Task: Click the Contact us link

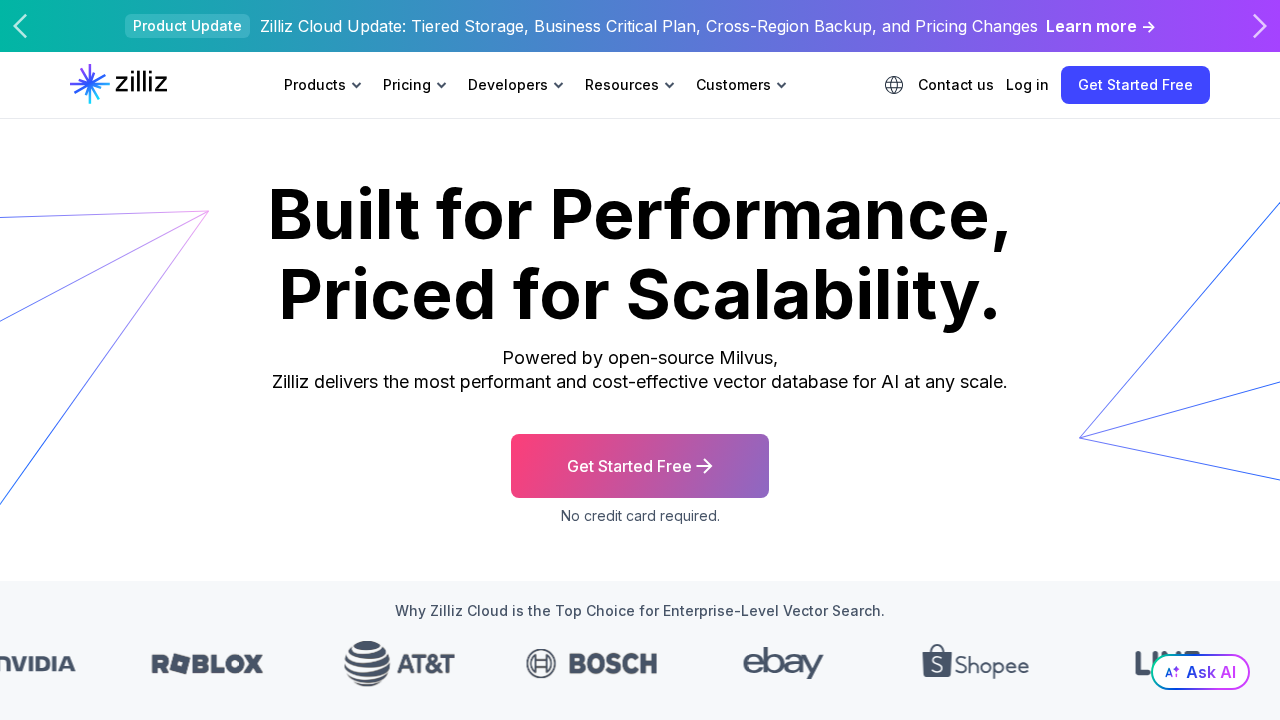Action: coord(955,85)
